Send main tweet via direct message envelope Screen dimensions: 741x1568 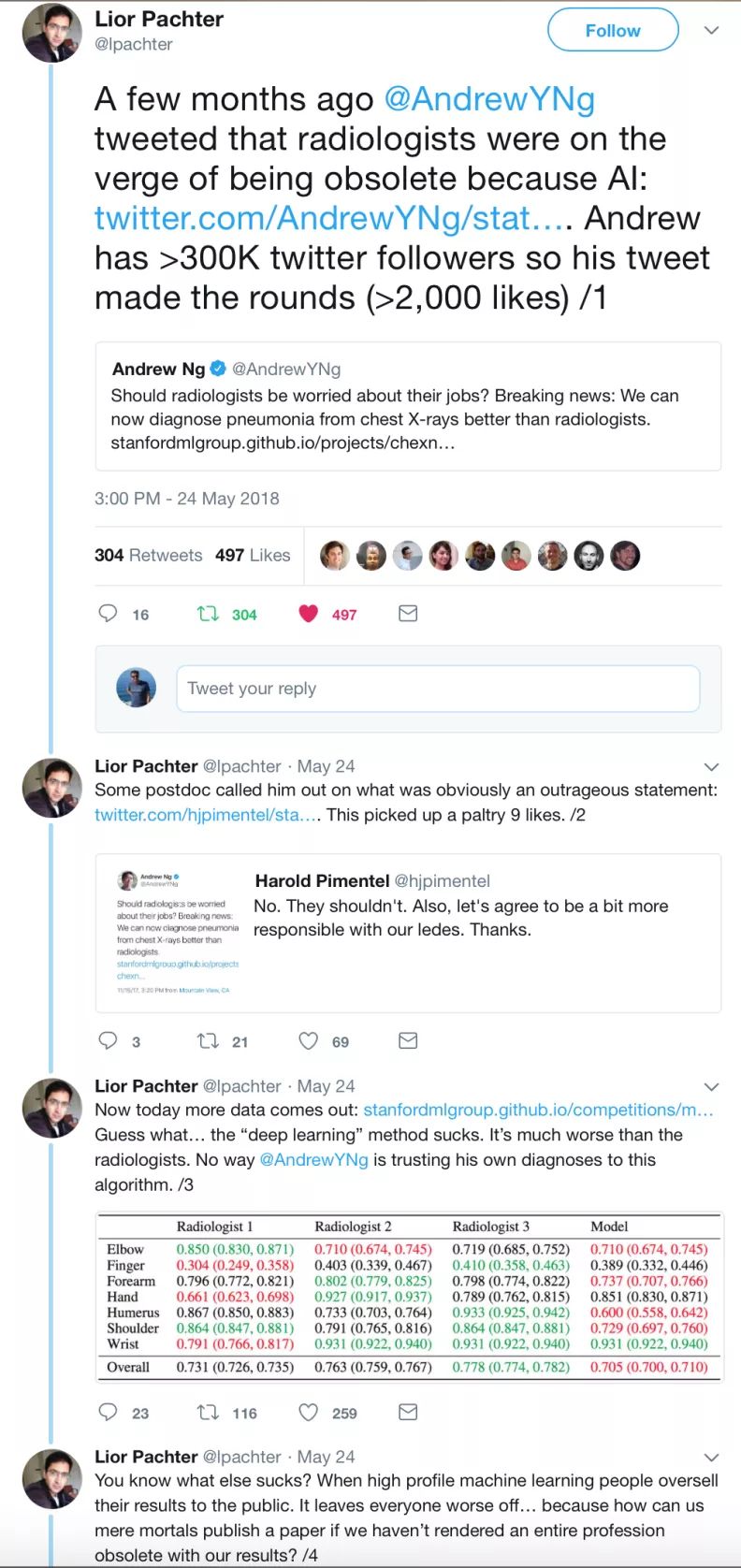(408, 614)
